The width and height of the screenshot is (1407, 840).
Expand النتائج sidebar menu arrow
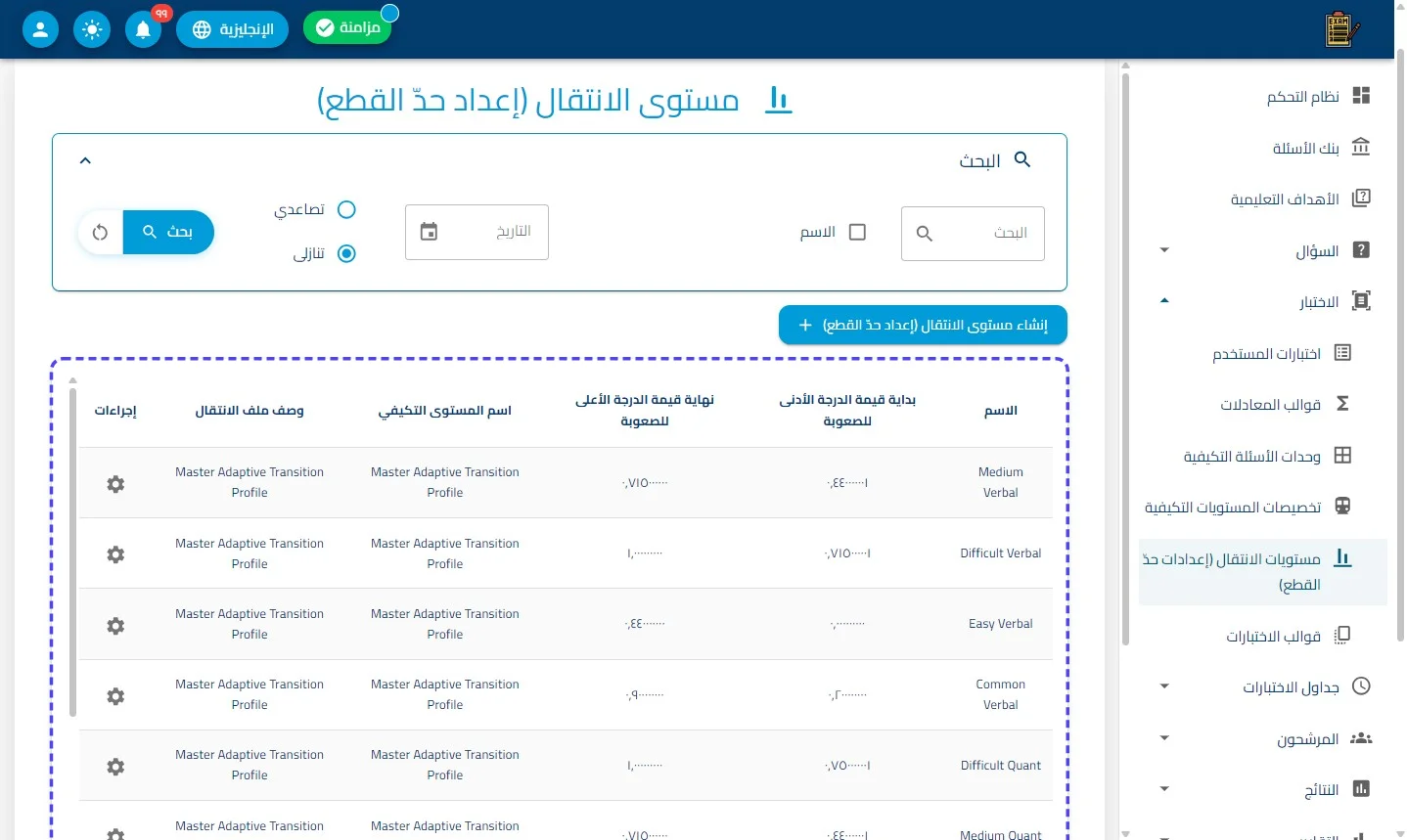click(1164, 789)
